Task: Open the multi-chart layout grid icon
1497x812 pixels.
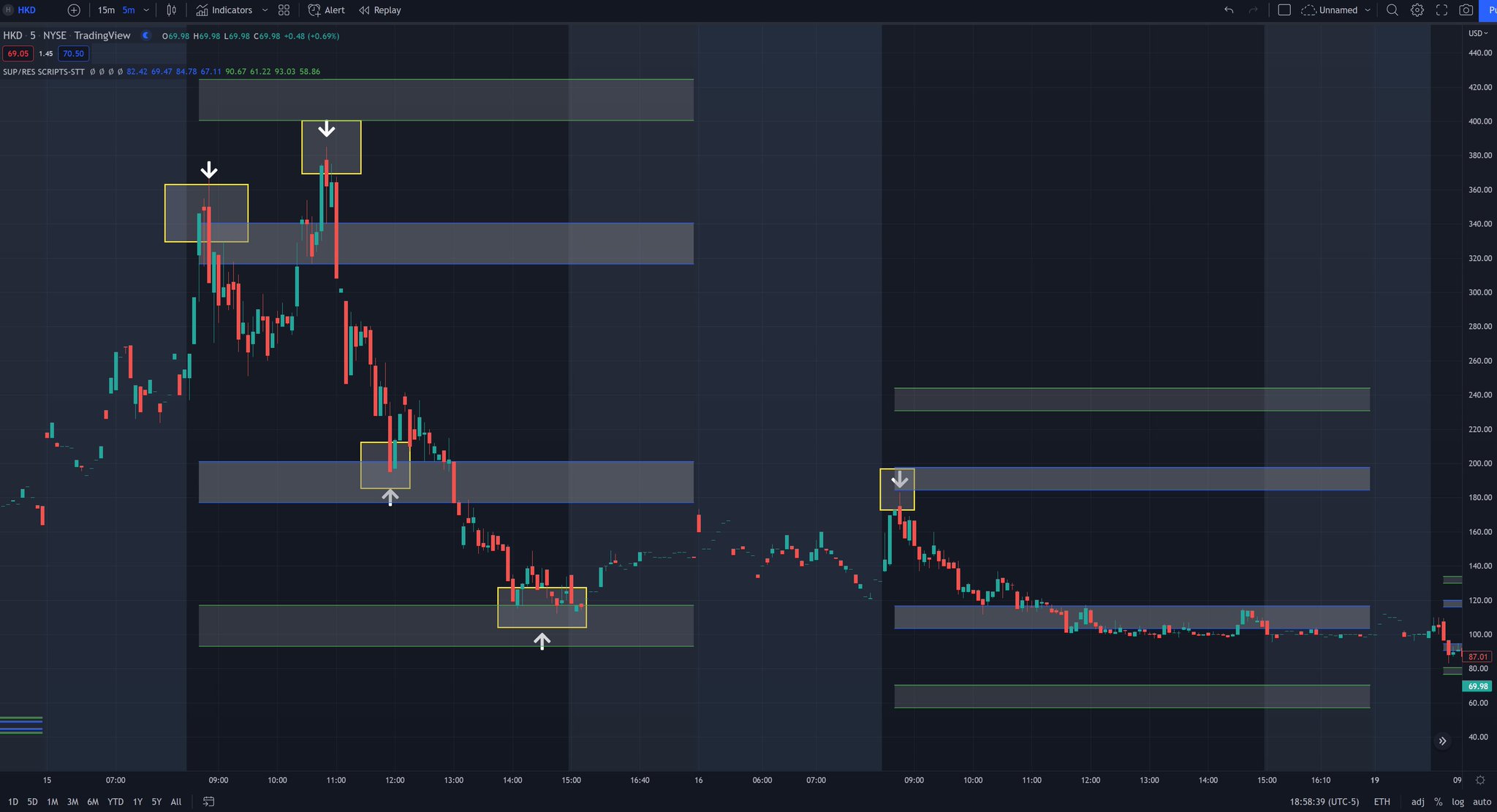Action: click(x=284, y=10)
